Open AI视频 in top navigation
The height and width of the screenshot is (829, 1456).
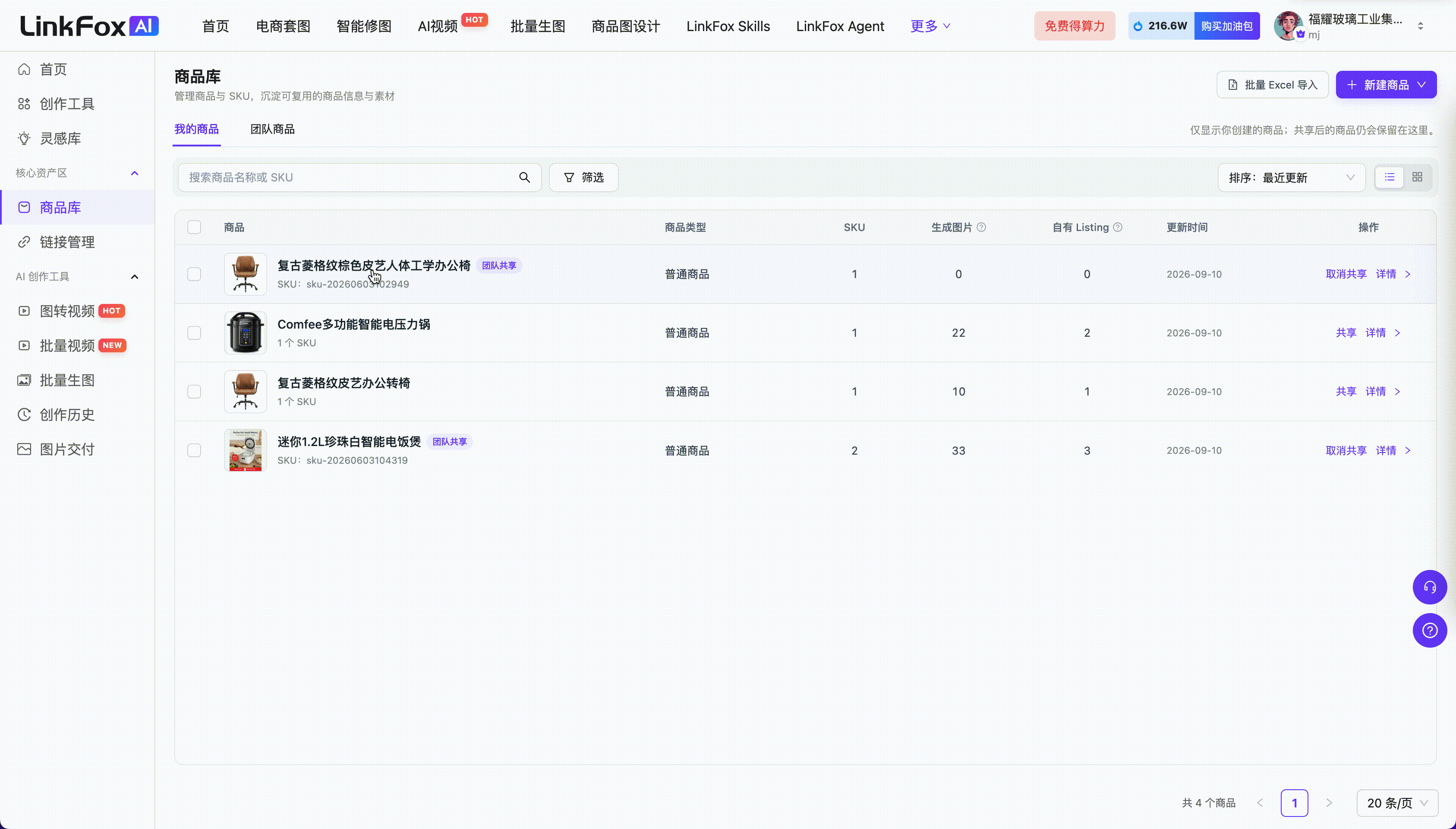point(438,26)
